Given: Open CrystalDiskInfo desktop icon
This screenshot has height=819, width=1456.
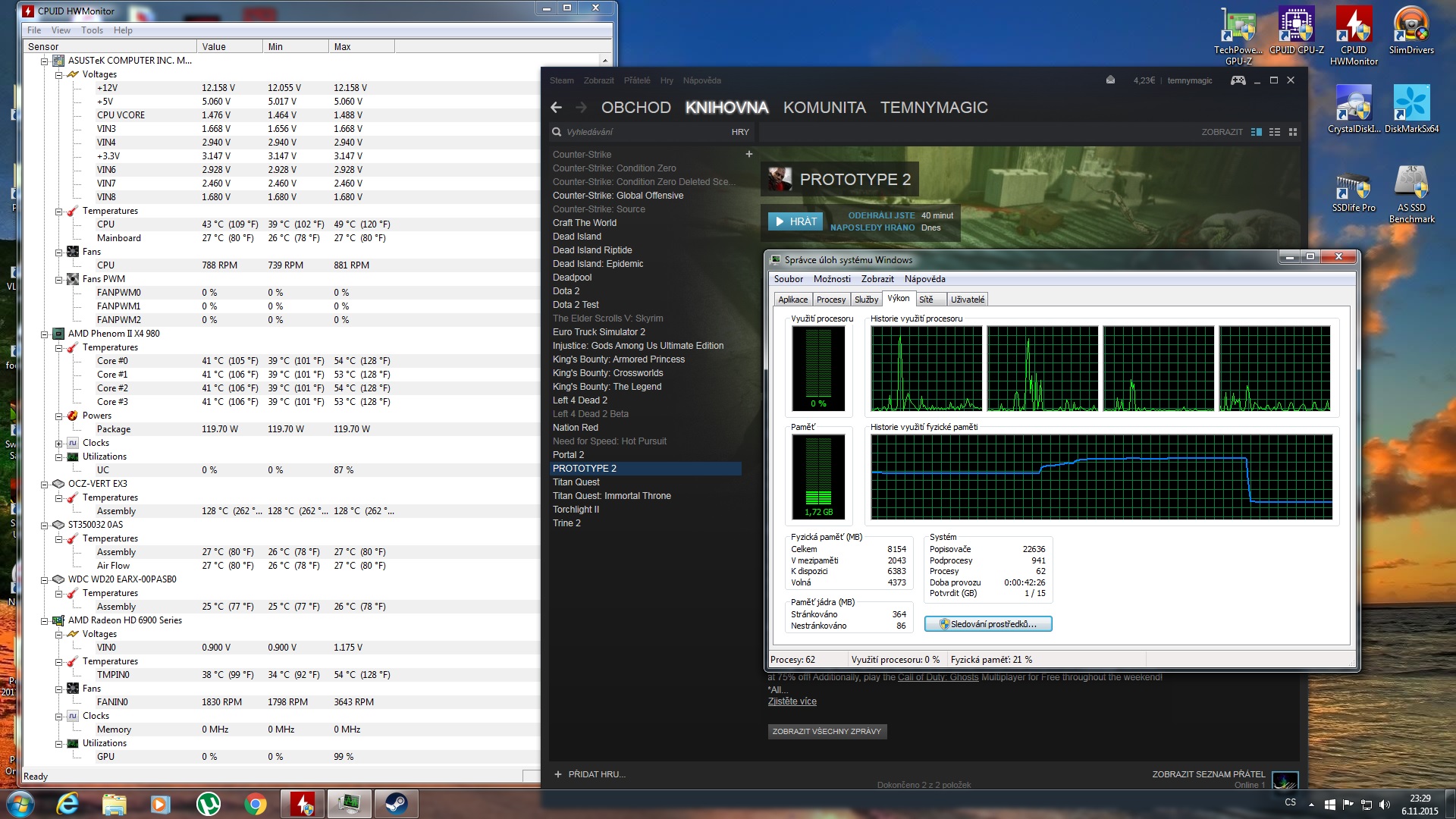Looking at the screenshot, I should click(x=1354, y=108).
